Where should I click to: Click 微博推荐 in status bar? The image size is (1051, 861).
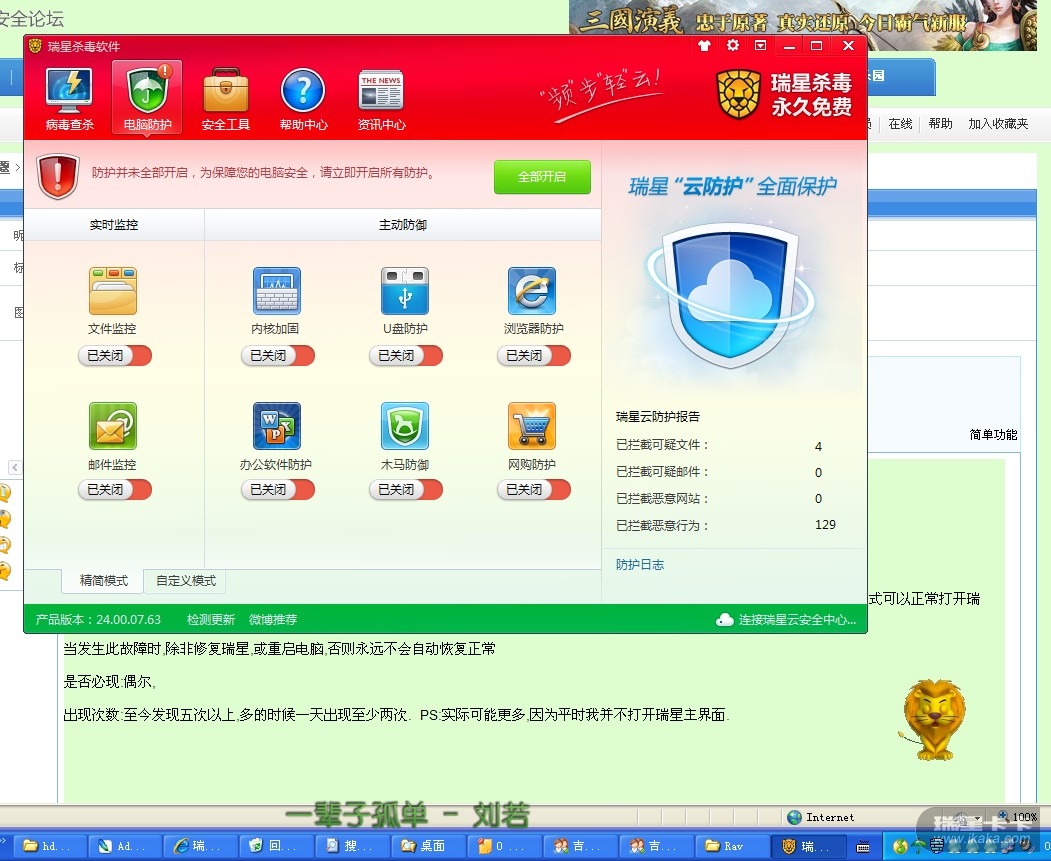click(x=273, y=620)
